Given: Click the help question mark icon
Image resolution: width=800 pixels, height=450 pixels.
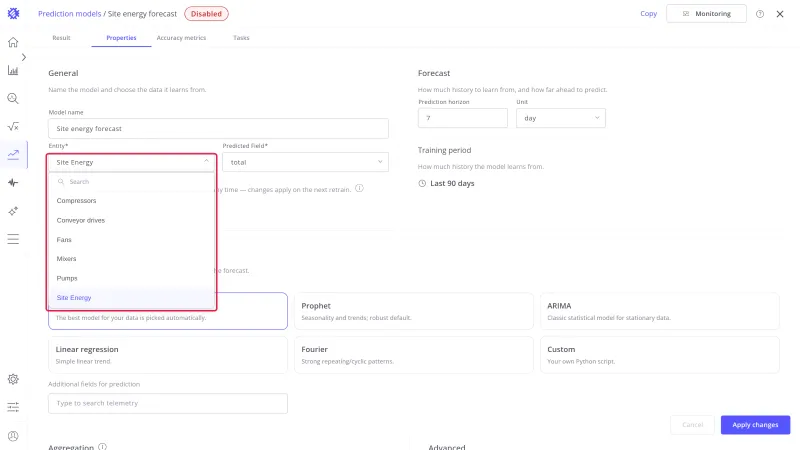Looking at the screenshot, I should pyautogui.click(x=760, y=14).
